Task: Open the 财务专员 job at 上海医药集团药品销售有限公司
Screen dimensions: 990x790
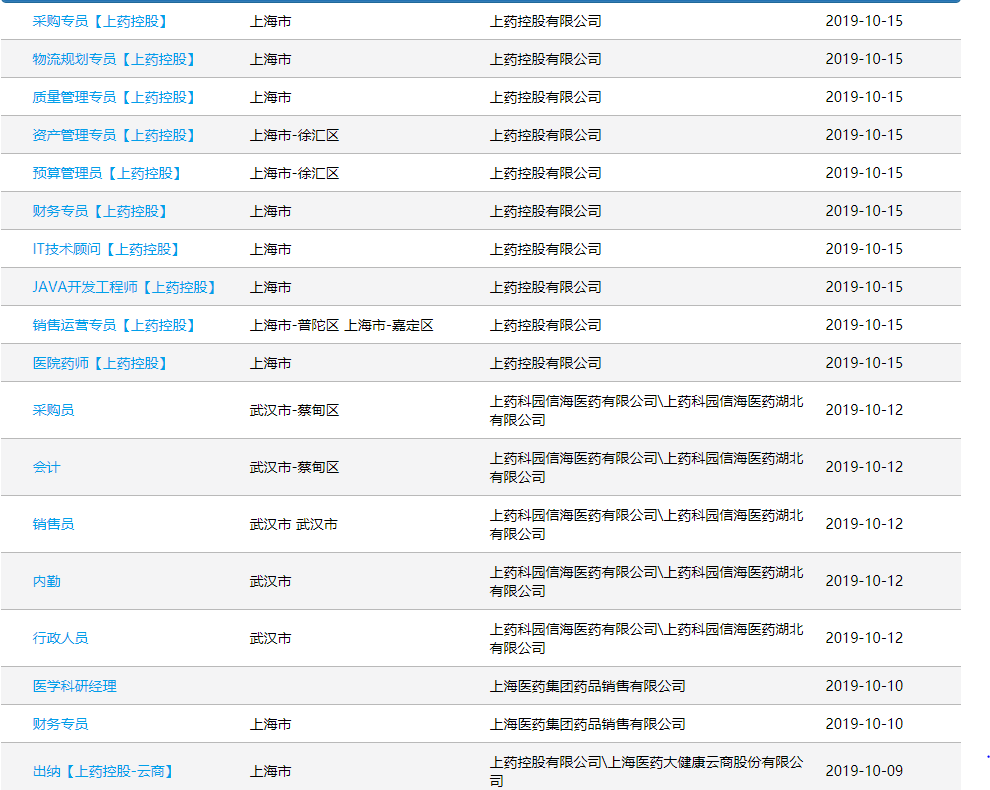Action: 60,724
